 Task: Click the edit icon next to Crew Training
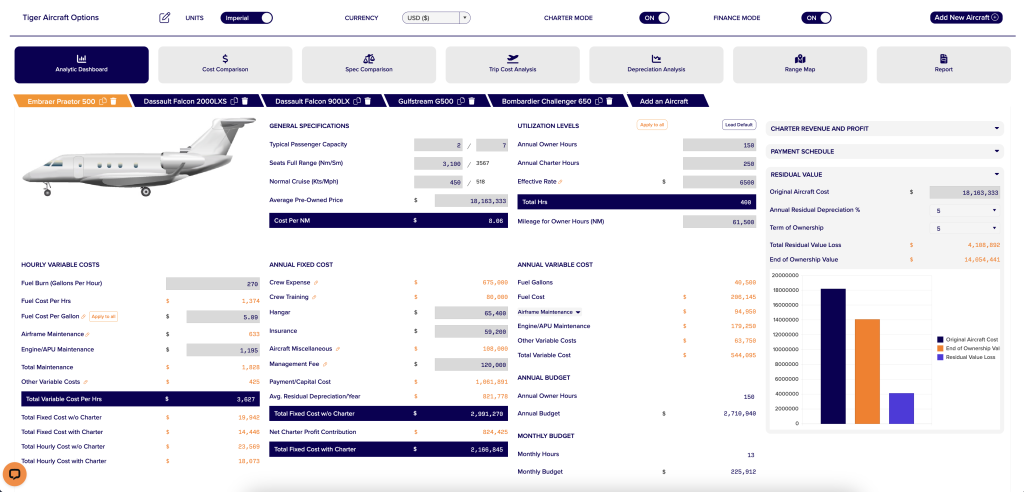314,297
